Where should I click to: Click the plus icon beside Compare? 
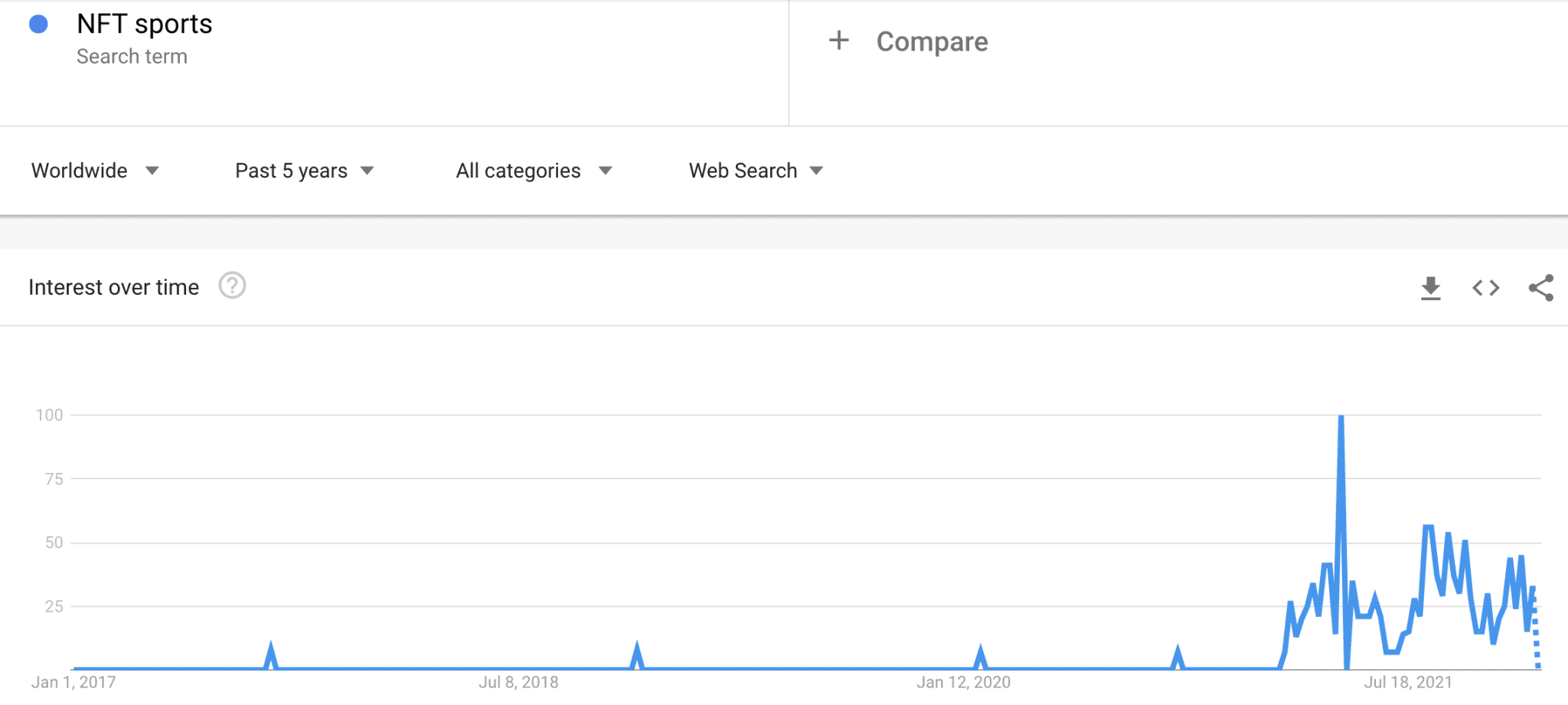point(839,41)
